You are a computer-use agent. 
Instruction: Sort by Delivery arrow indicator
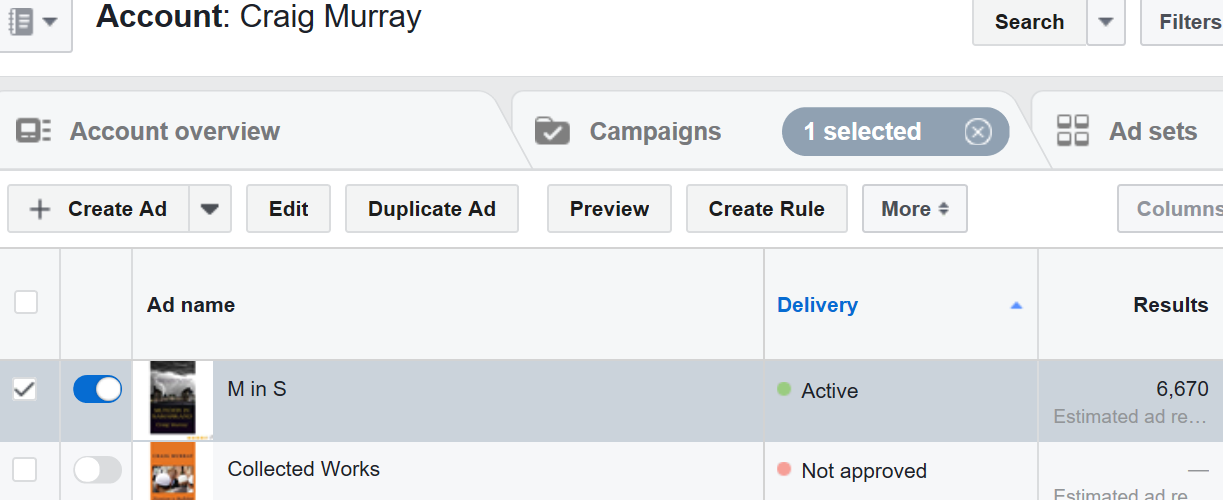coord(1016,305)
